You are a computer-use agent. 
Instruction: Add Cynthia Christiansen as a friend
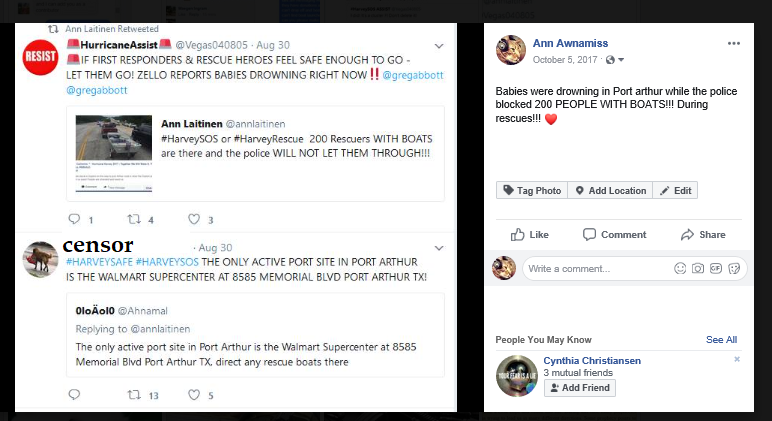coord(580,388)
